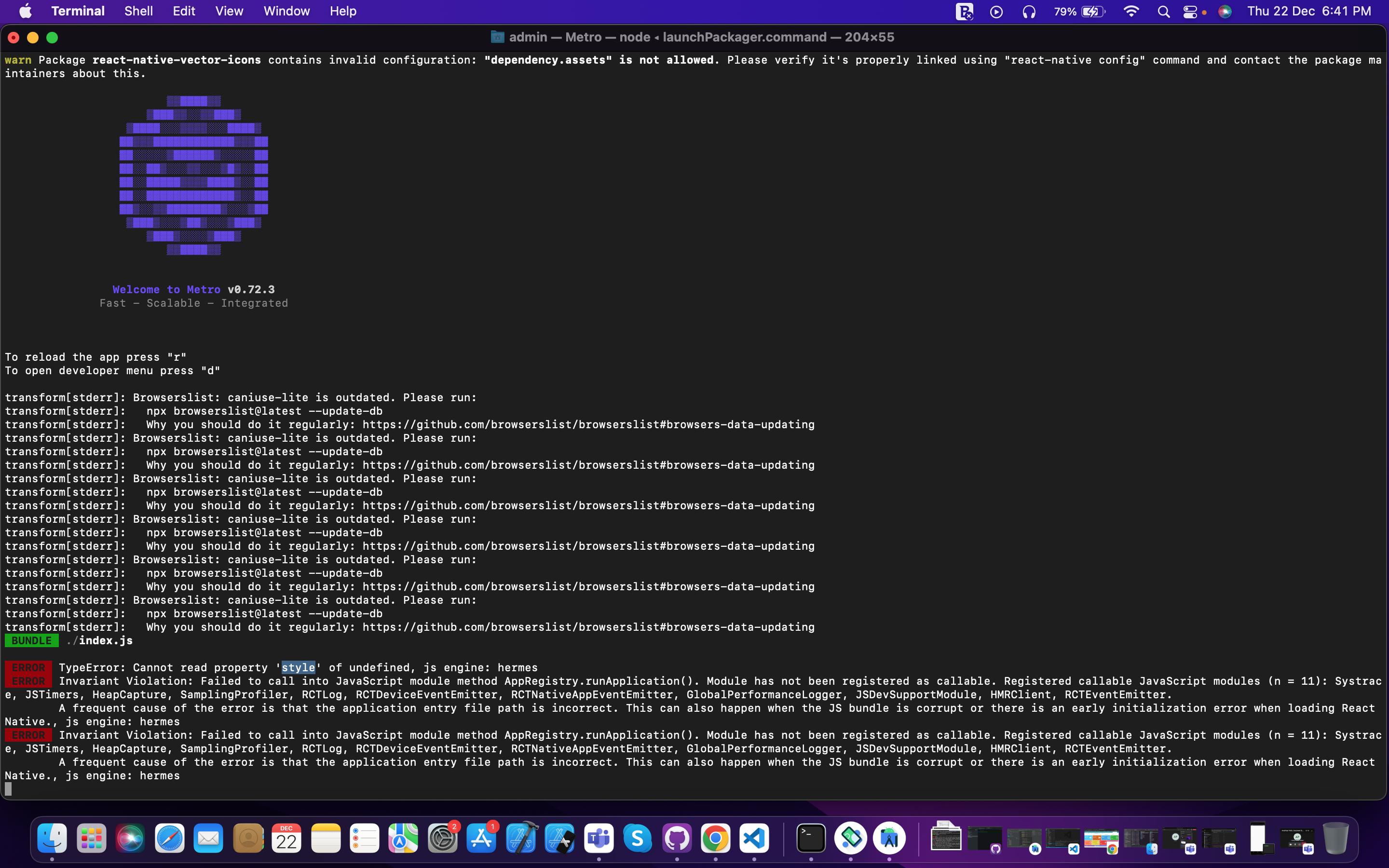The height and width of the screenshot is (868, 1389).
Task: Select the Window menu bar item
Action: [x=287, y=11]
